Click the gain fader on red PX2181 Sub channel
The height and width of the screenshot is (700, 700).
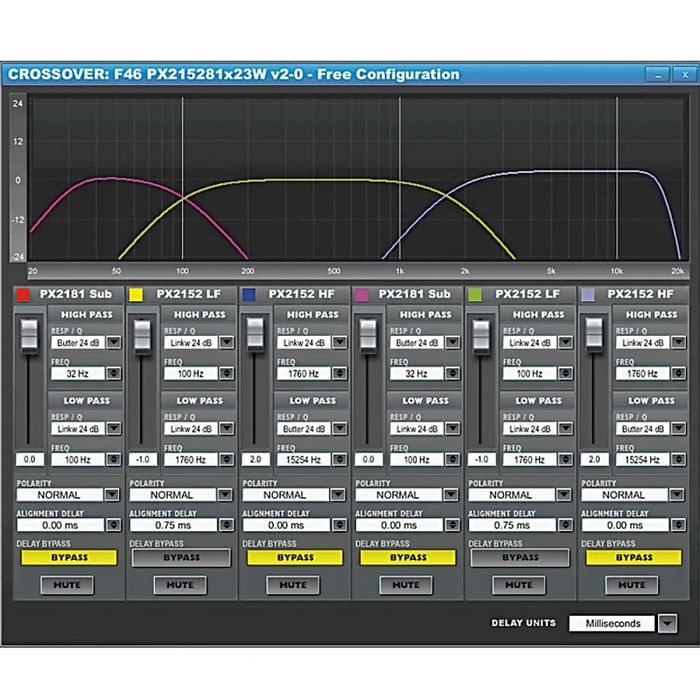coord(29,334)
